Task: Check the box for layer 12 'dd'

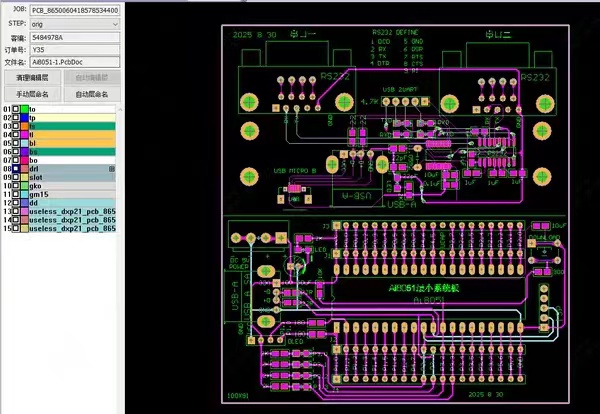Action: point(17,203)
